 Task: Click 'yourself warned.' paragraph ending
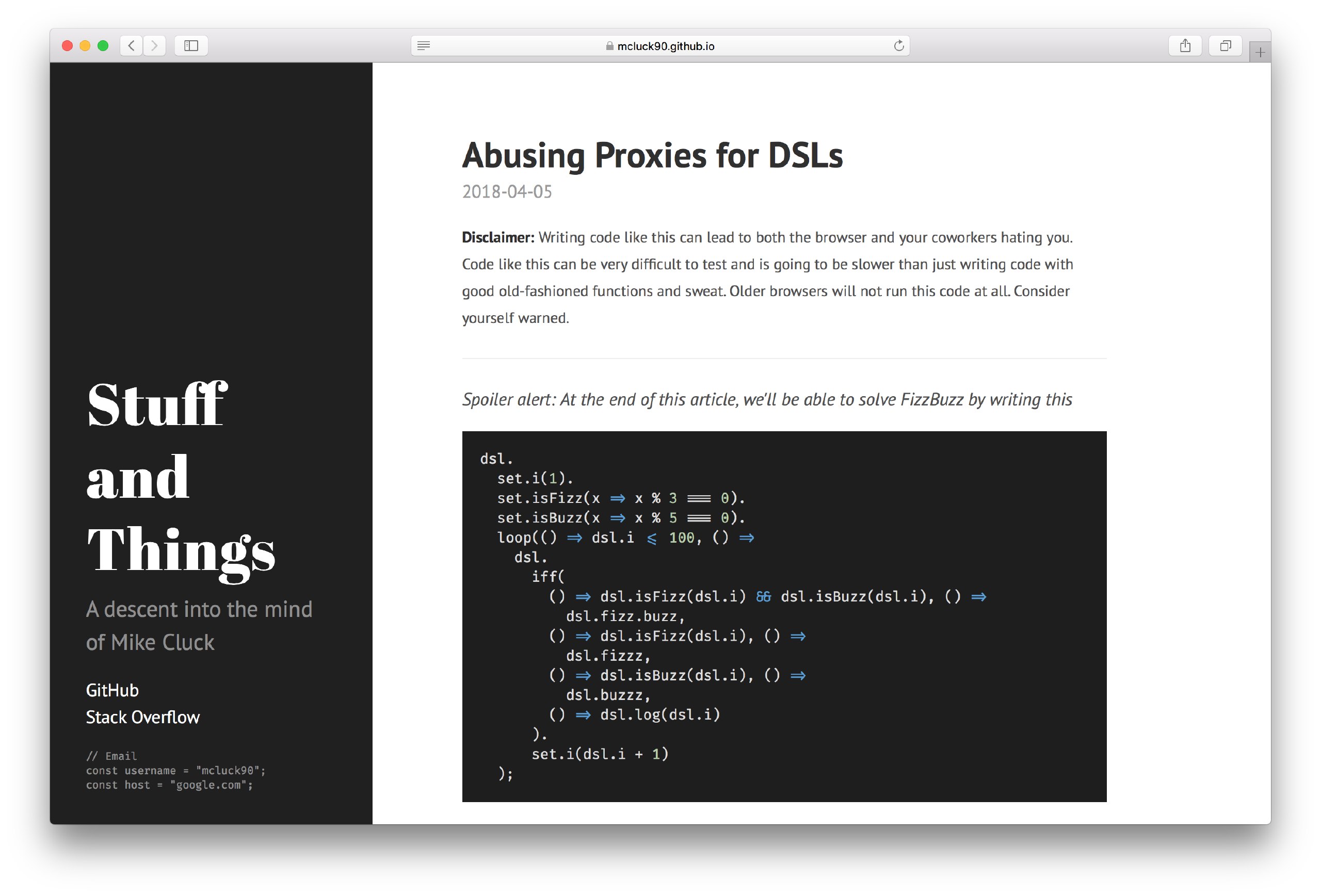click(x=515, y=318)
